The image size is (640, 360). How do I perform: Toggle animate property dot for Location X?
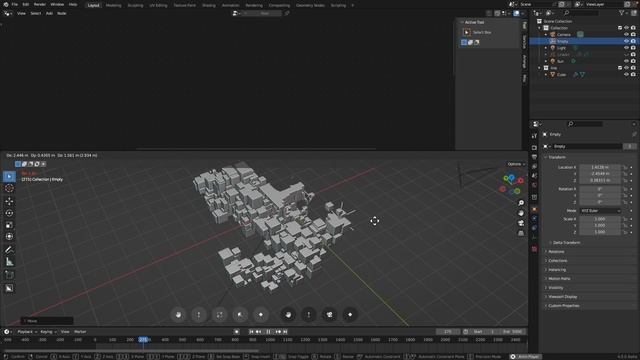coord(631,167)
